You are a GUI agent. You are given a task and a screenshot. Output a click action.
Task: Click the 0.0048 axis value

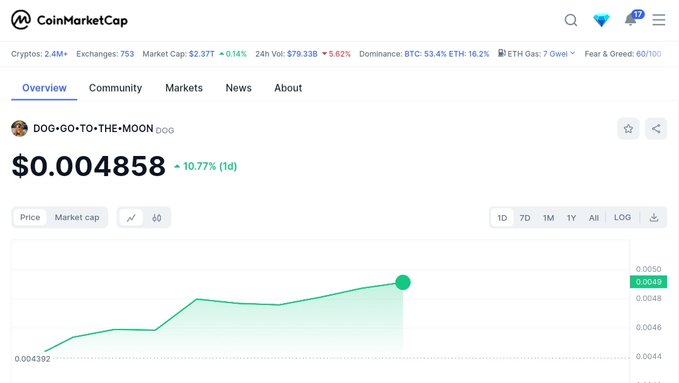pos(648,298)
